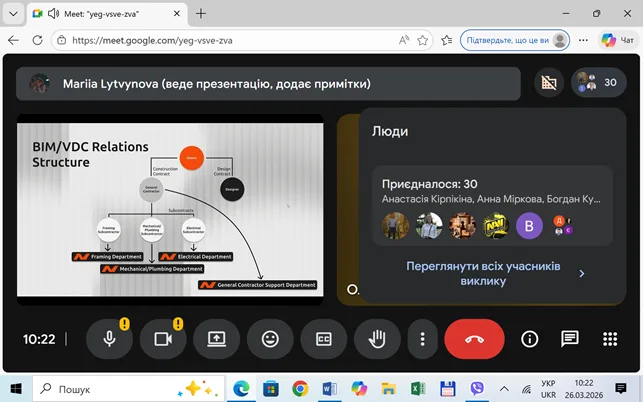643x402 pixels.
Task: Click the BIM/VDC presentation slide thumbnail
Action: click(x=170, y=207)
